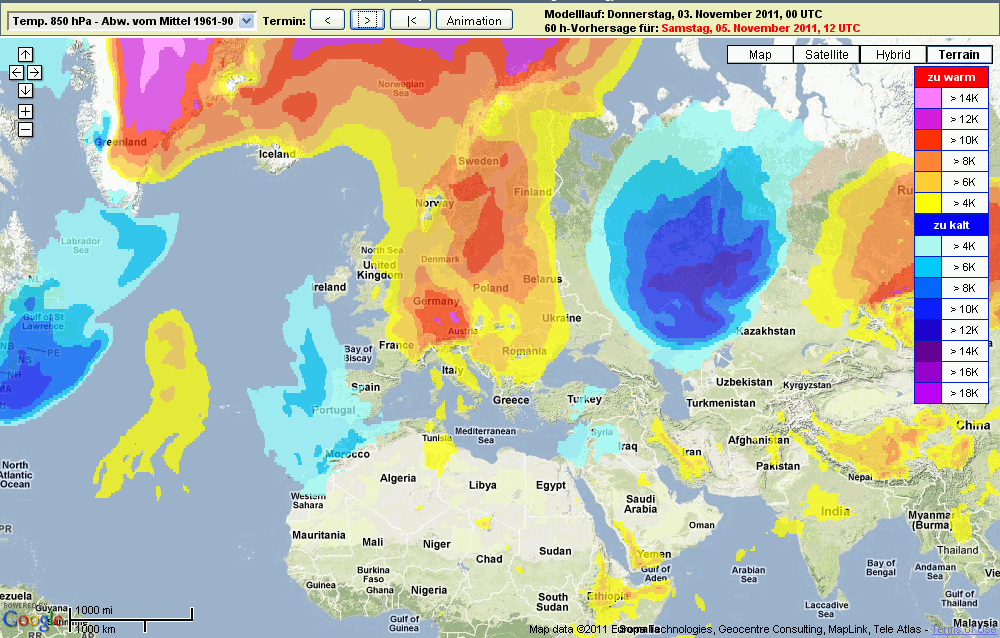Click the Greenland label on the map
The width and height of the screenshot is (1000, 638).
[x=121, y=142]
